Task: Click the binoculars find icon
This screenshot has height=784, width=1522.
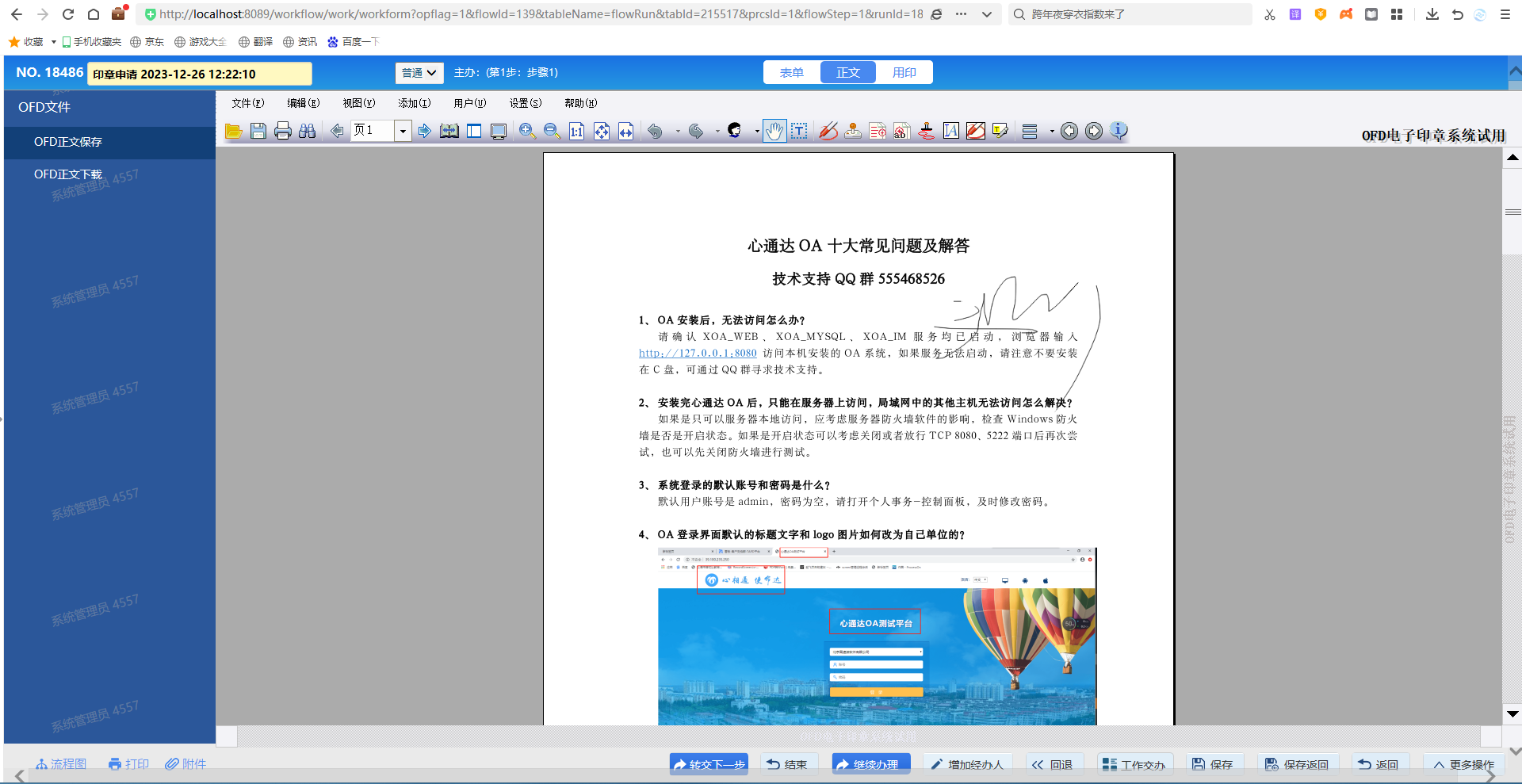Action: (307, 131)
